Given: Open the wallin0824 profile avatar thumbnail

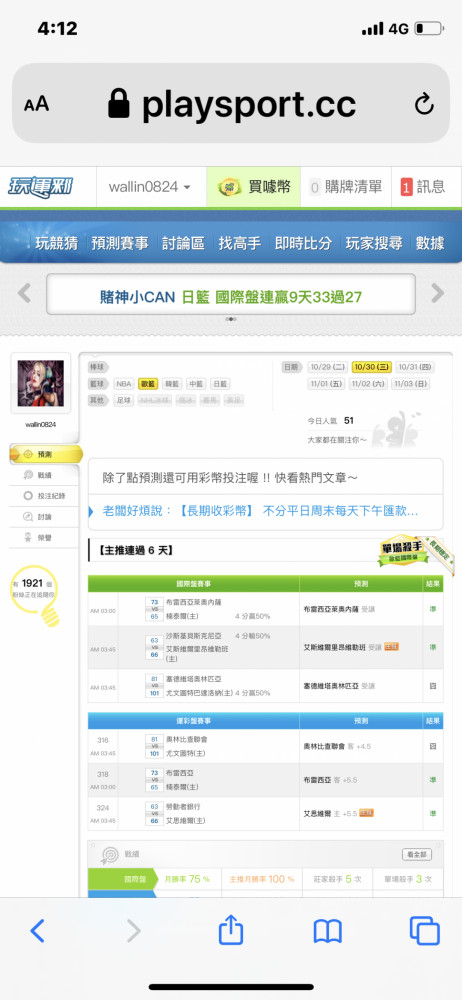Looking at the screenshot, I should pyautogui.click(x=41, y=383).
